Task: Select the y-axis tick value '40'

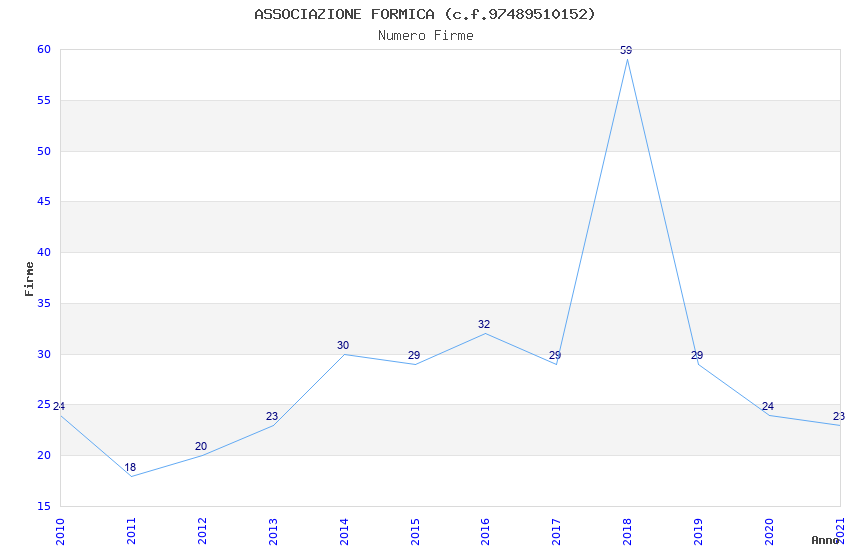Action: pyautogui.click(x=44, y=253)
